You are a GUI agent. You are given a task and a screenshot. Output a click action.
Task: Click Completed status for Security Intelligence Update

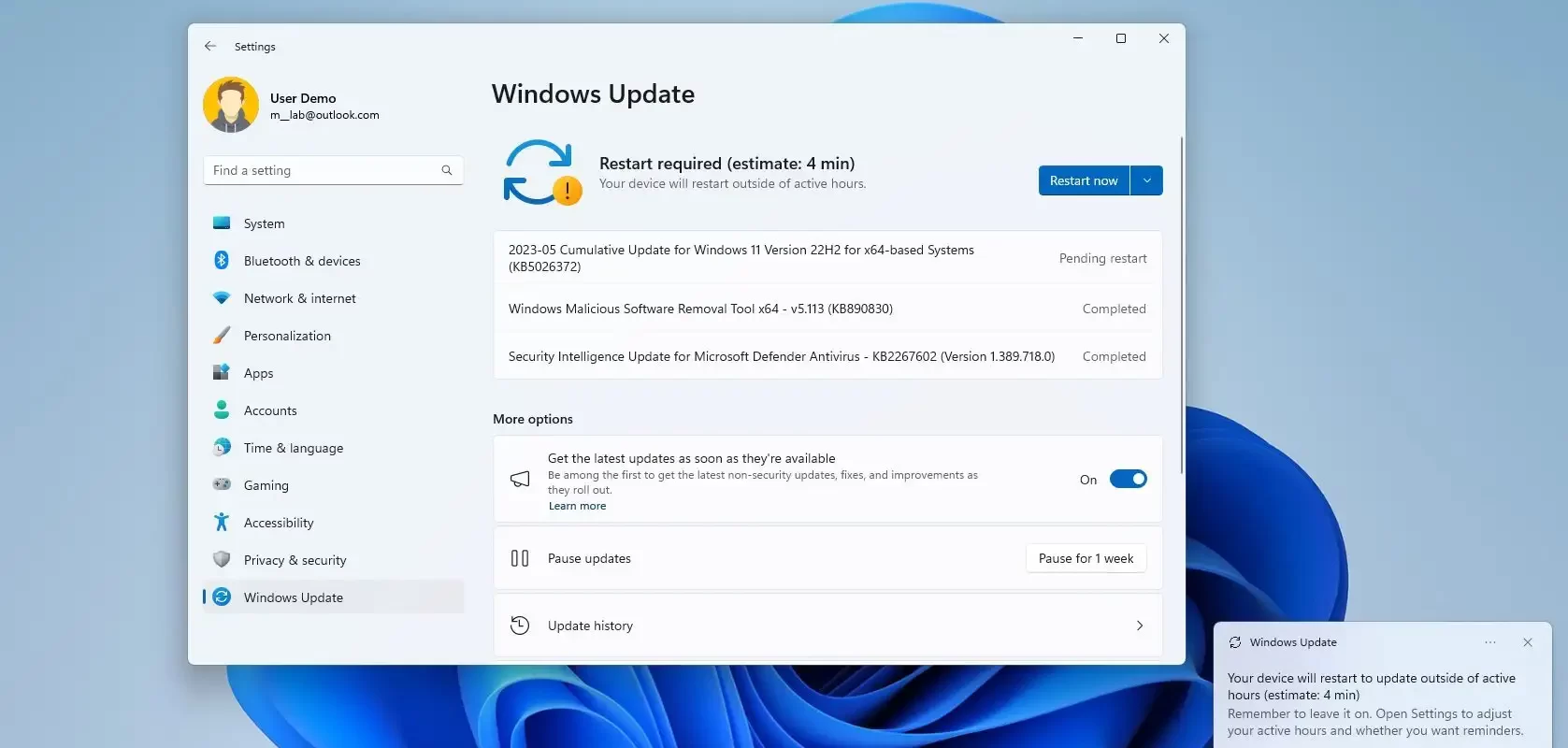click(x=1114, y=356)
